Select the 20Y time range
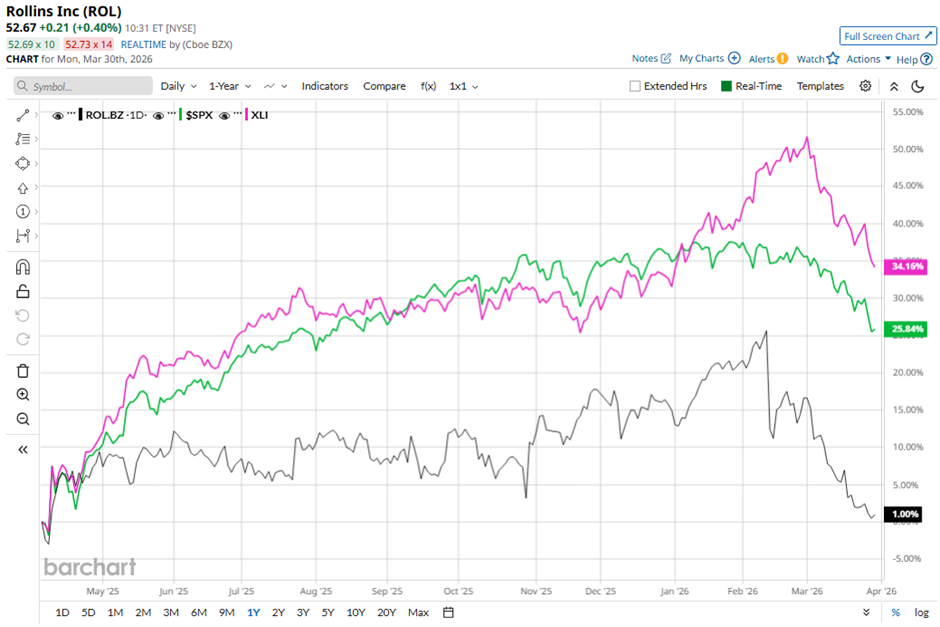This screenshot has height=627, width=940. (x=387, y=613)
